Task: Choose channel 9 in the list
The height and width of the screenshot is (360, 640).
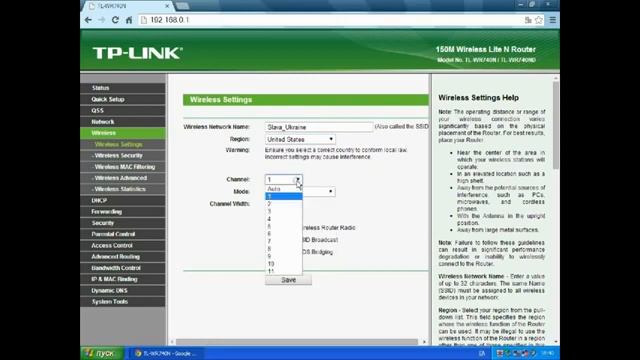Action: pos(284,256)
